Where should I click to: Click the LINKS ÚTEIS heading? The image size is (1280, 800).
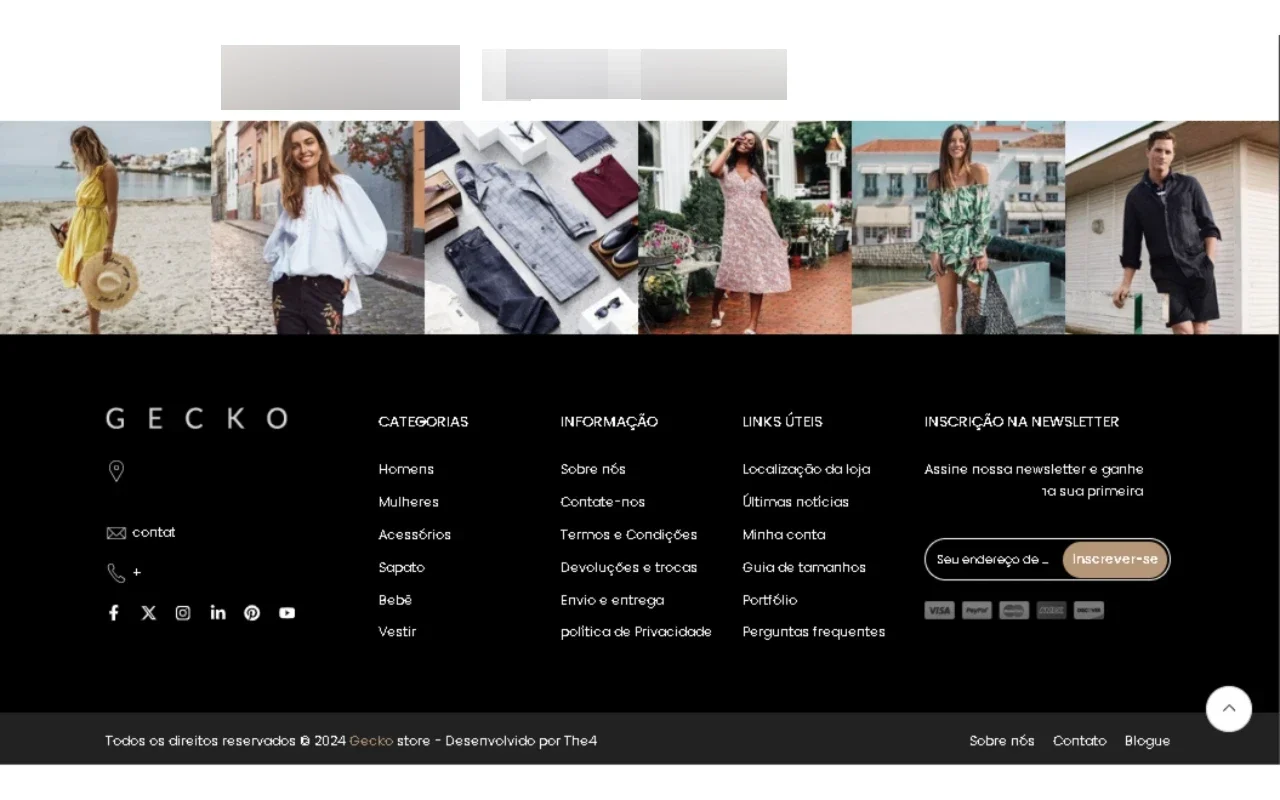782,422
